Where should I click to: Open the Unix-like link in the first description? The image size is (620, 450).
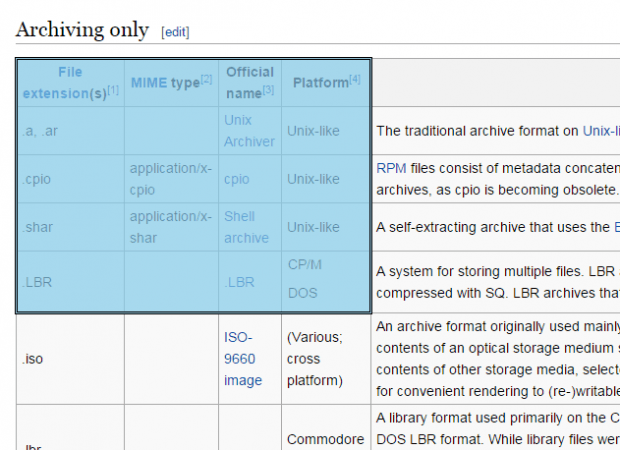click(602, 131)
